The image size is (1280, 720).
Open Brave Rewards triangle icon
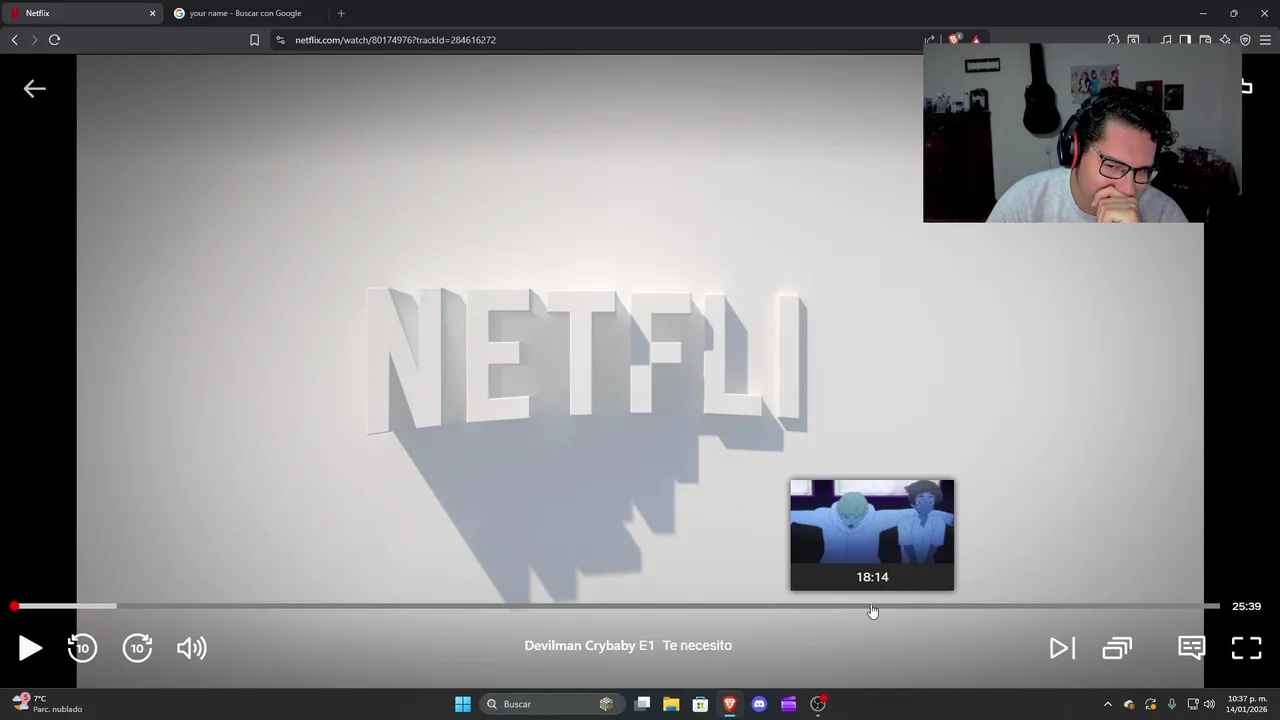[x=976, y=40]
